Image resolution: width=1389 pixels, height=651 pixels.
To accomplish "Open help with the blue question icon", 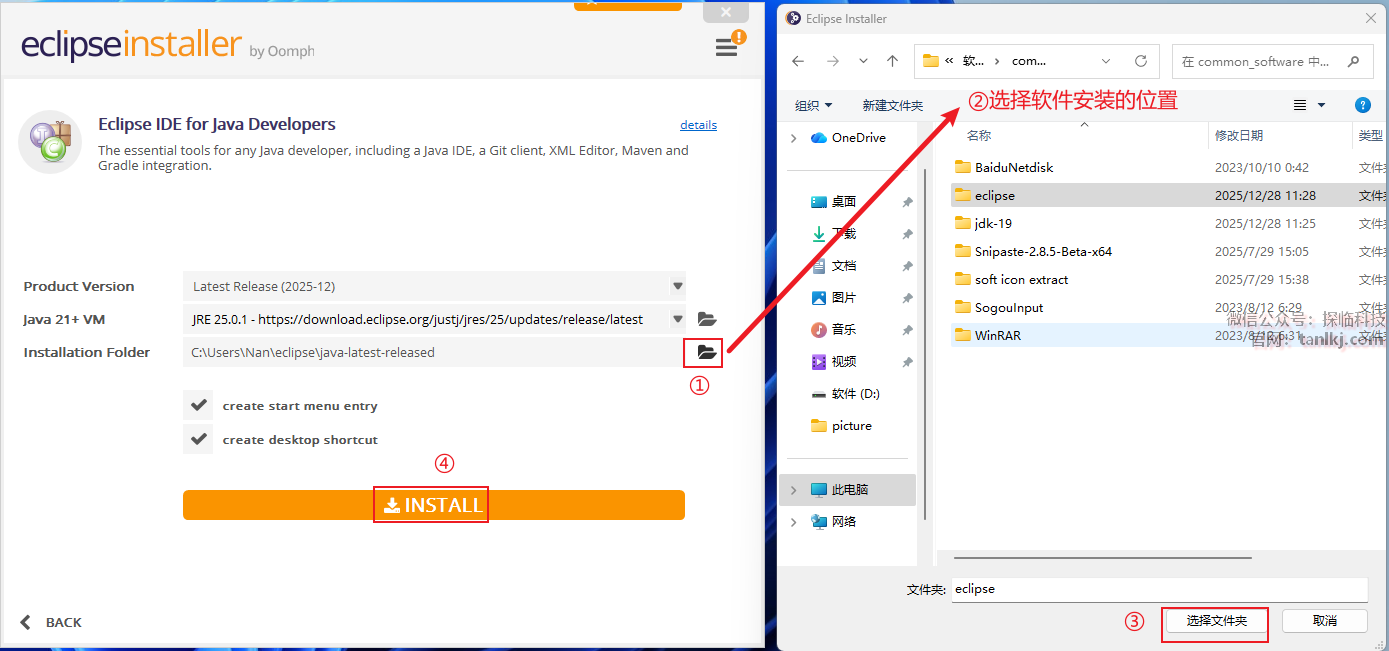I will 1362,105.
